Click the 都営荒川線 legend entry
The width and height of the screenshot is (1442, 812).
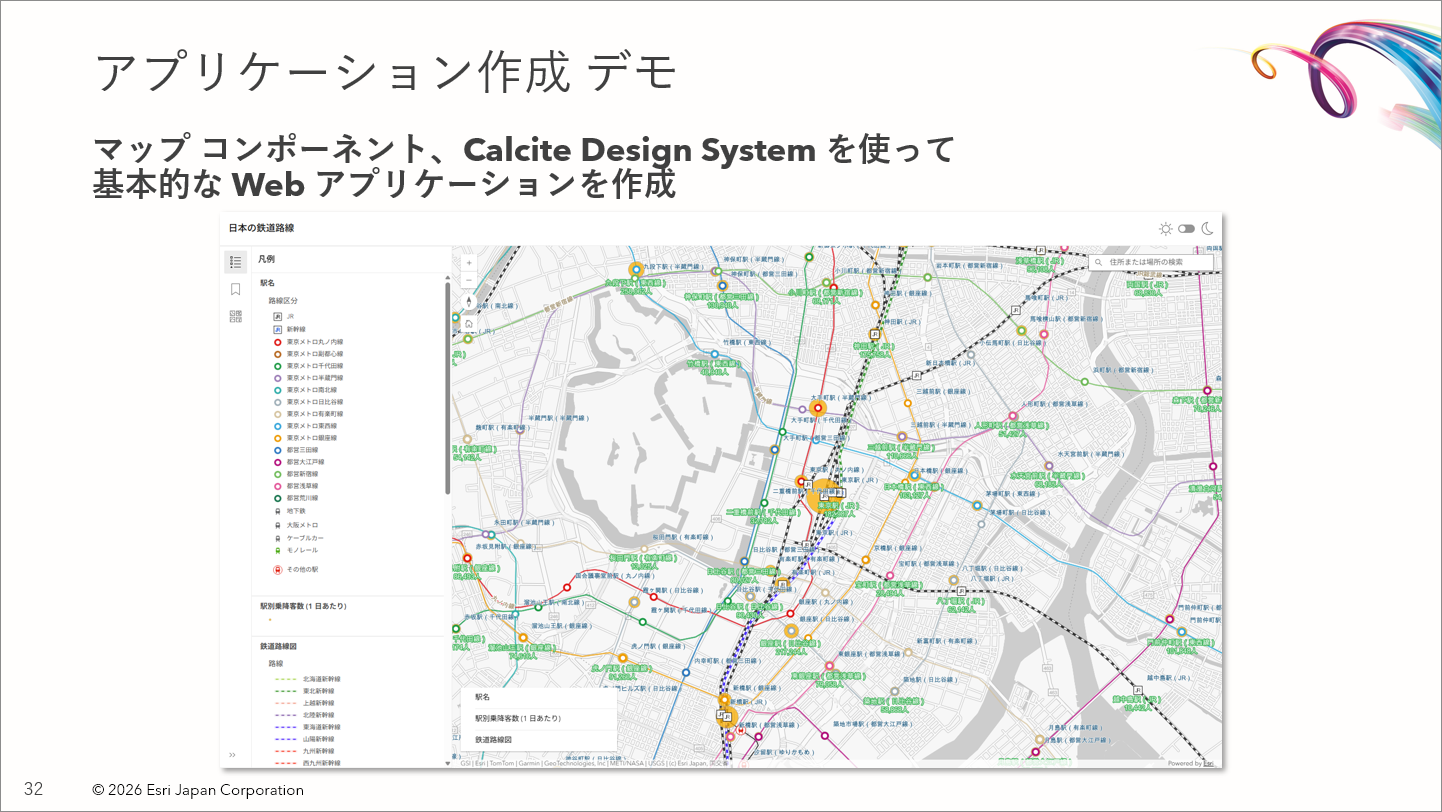(x=296, y=498)
